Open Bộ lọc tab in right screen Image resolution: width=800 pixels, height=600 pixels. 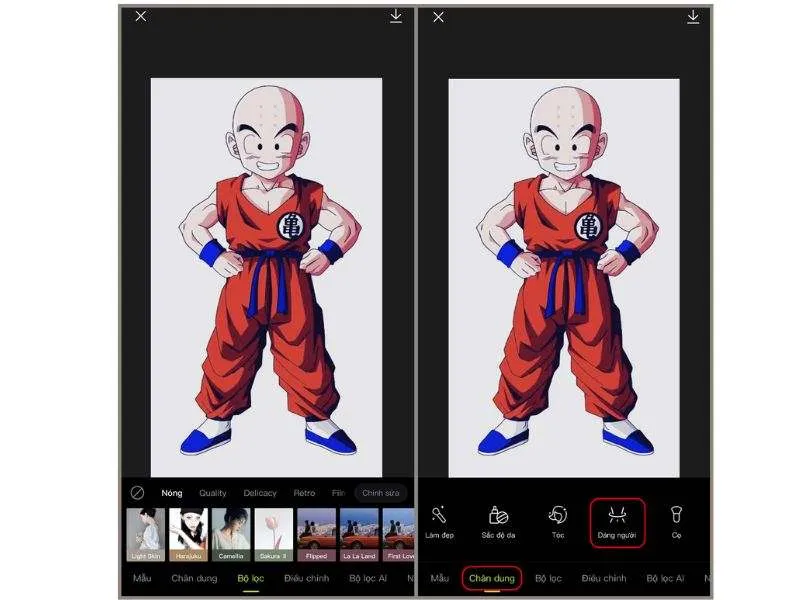click(x=548, y=578)
